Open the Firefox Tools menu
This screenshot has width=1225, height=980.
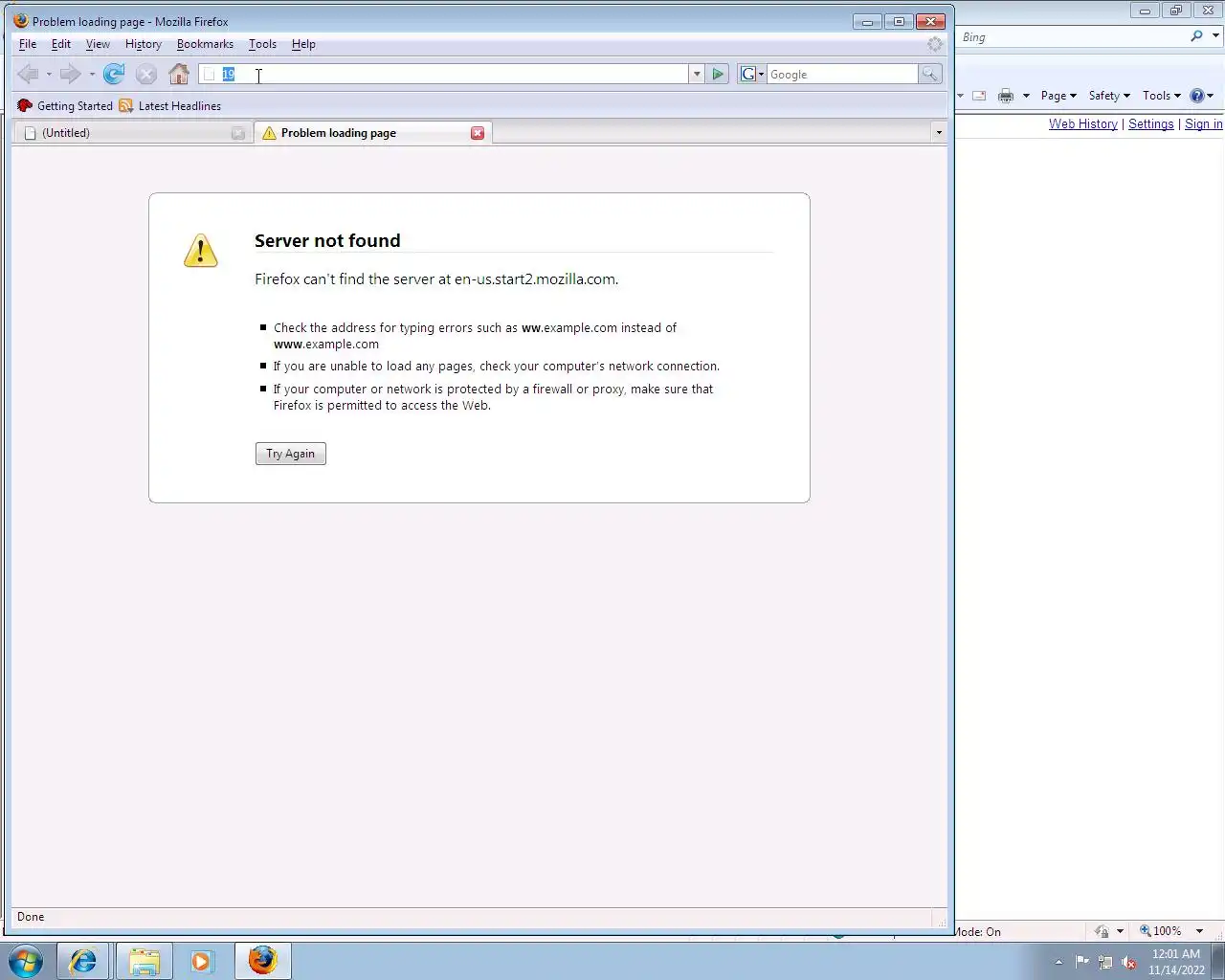[262, 44]
